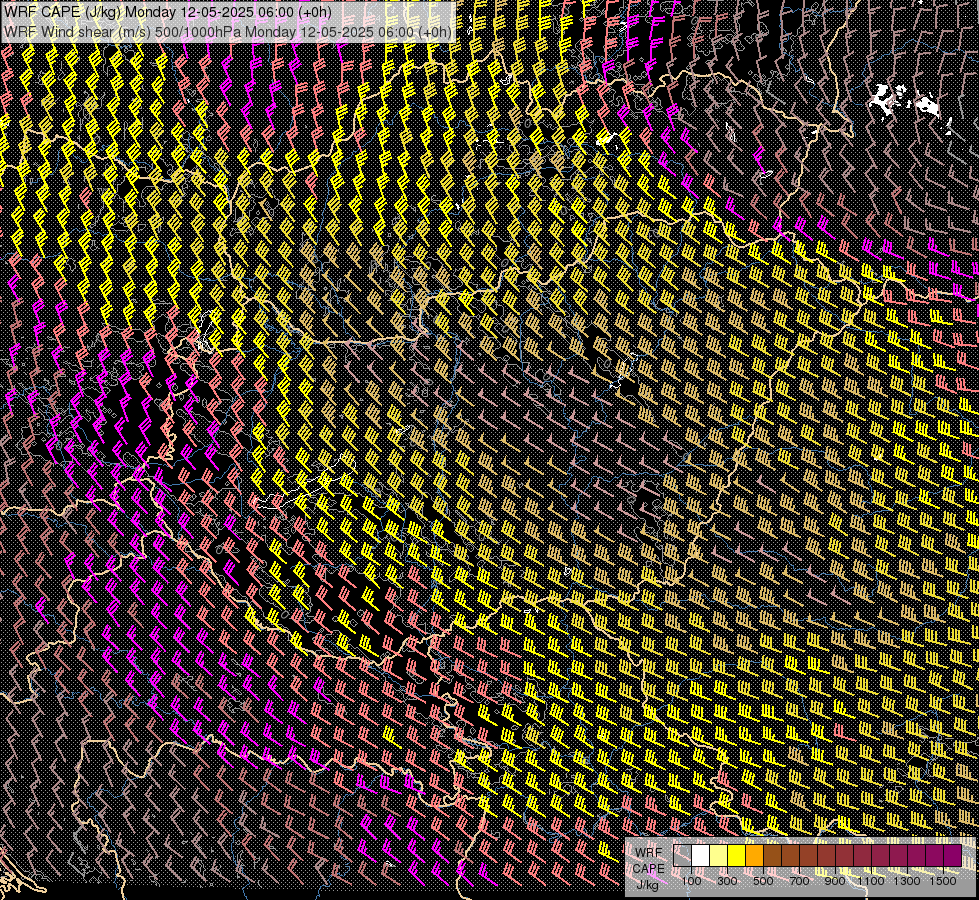The width and height of the screenshot is (979, 900).
Task: Click the 300 value in the legend
Action: (727, 881)
